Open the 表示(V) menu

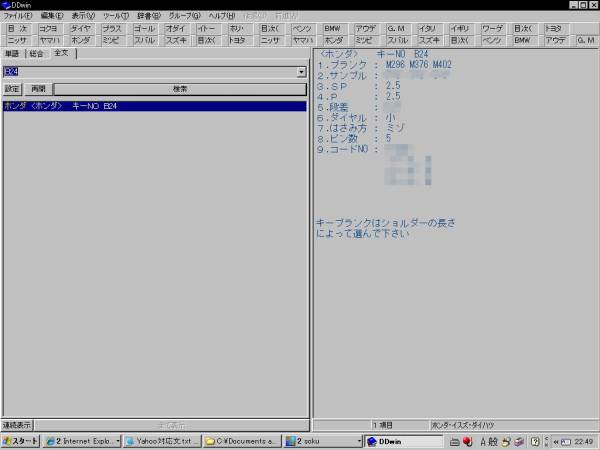coord(83,16)
